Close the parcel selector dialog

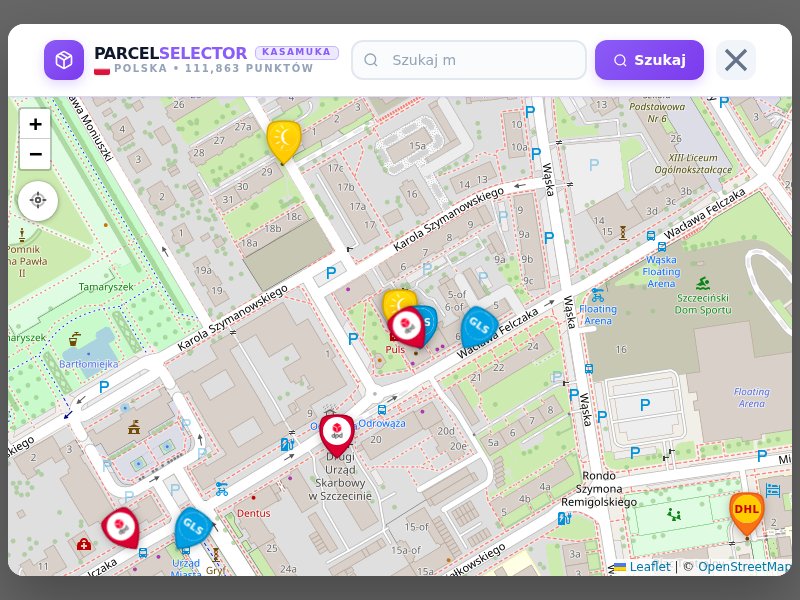[735, 60]
